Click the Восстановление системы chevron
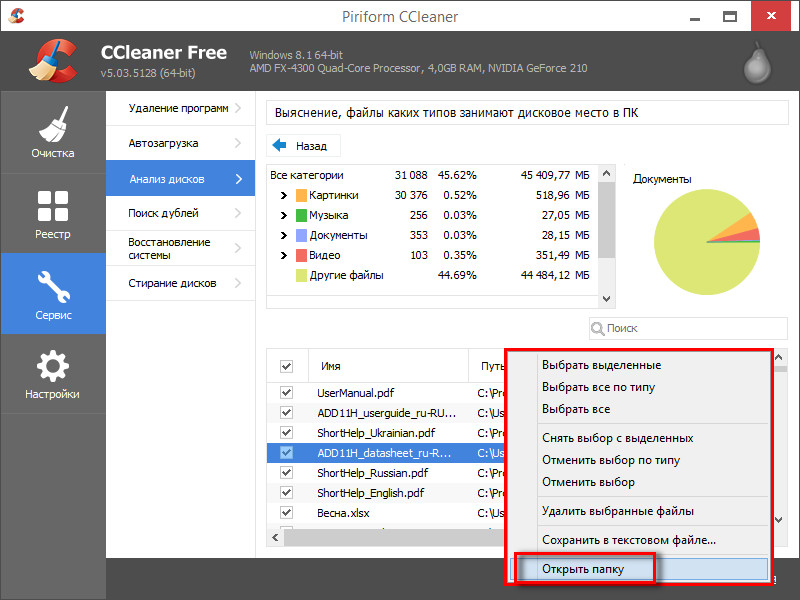 (x=238, y=248)
